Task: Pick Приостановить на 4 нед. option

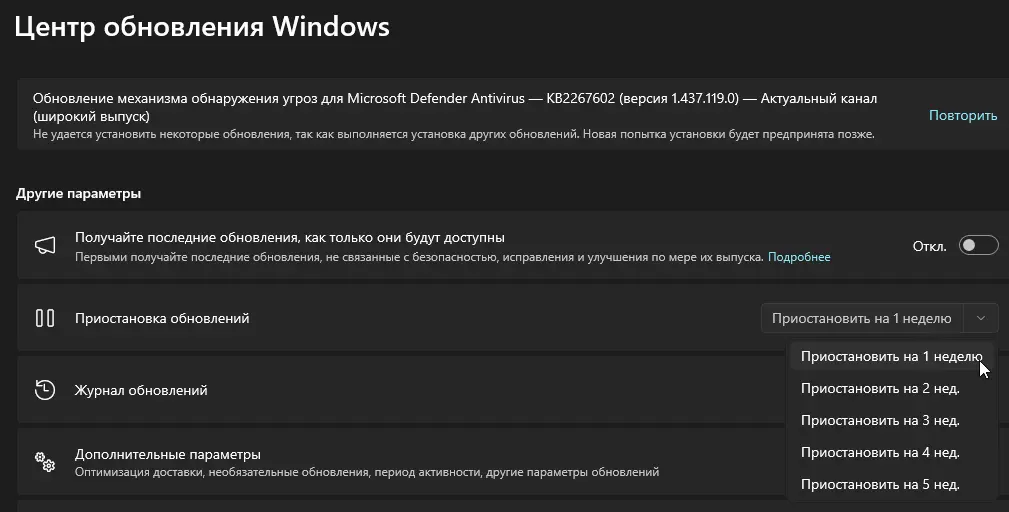Action: (880, 452)
